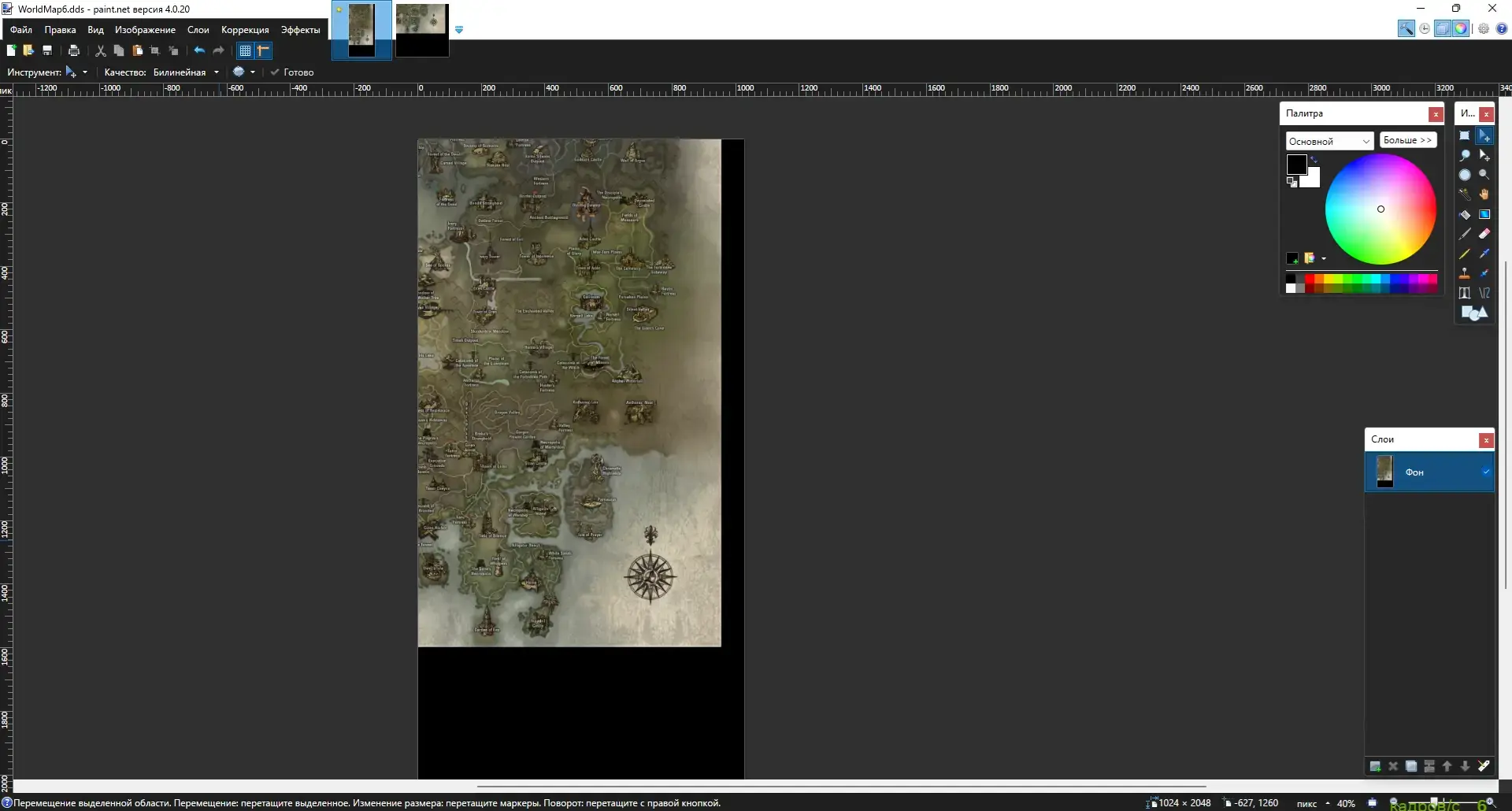The width and height of the screenshot is (1512, 811).
Task: Open the Инструмент tool chooser dropdown
Action: (76, 72)
